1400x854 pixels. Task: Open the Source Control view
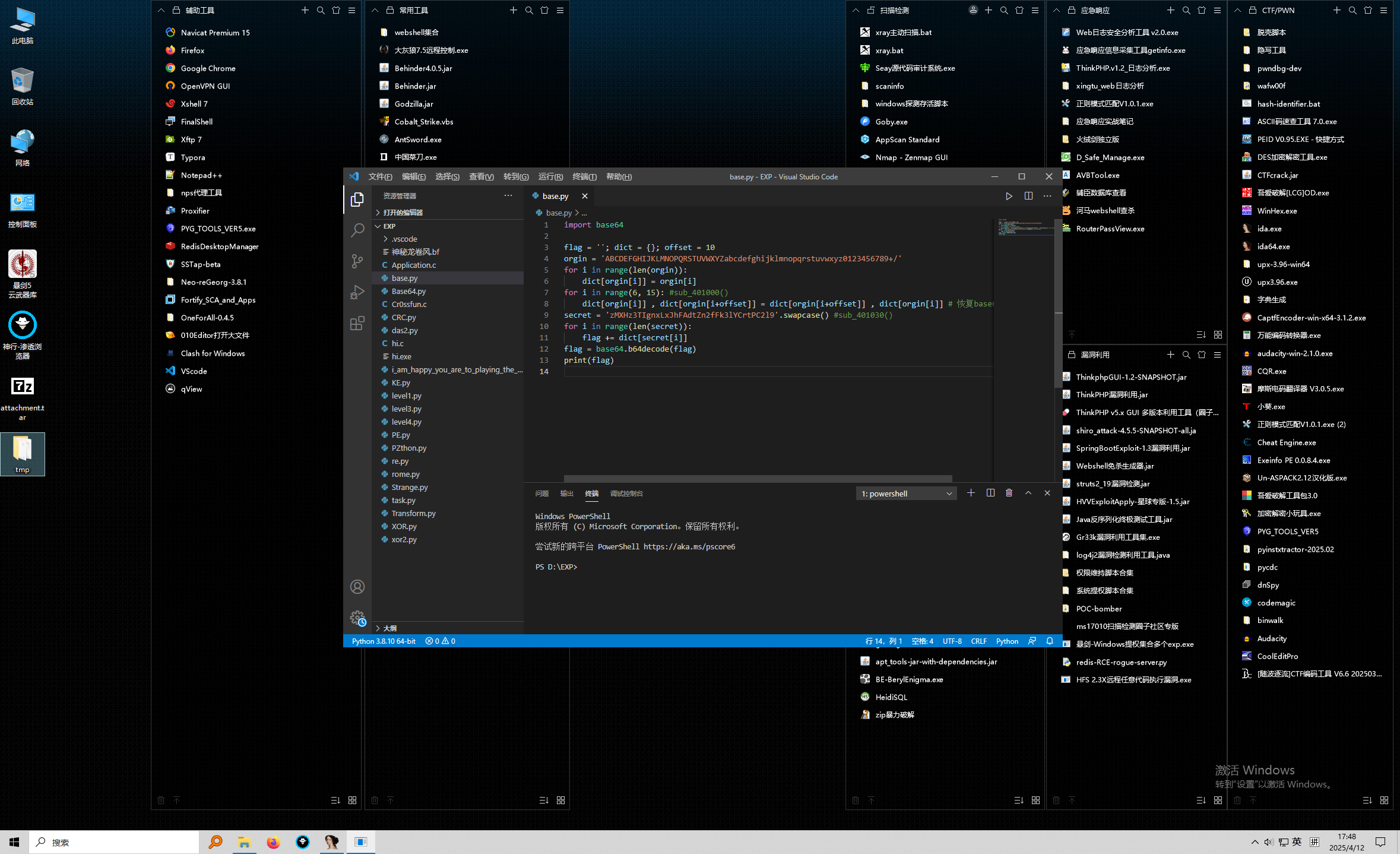(x=357, y=261)
